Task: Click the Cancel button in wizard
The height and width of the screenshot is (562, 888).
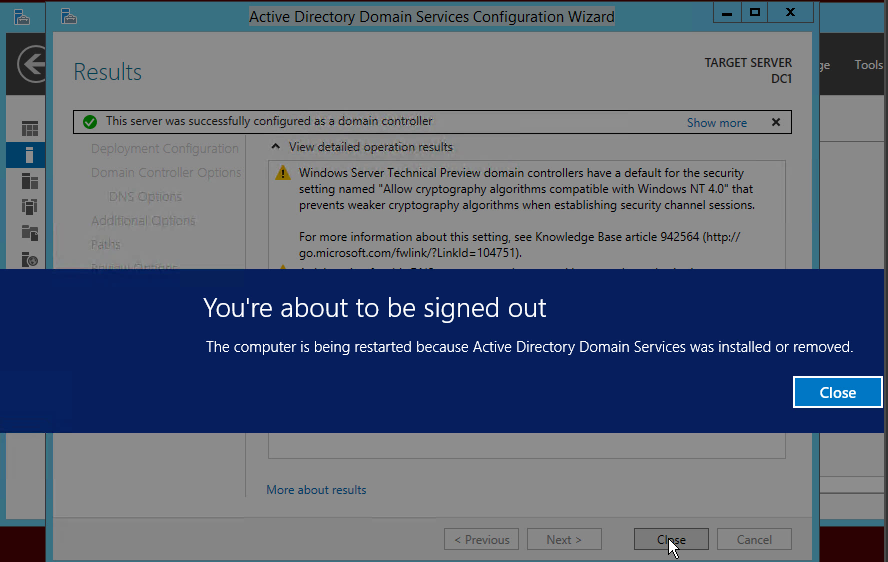Action: (754, 539)
